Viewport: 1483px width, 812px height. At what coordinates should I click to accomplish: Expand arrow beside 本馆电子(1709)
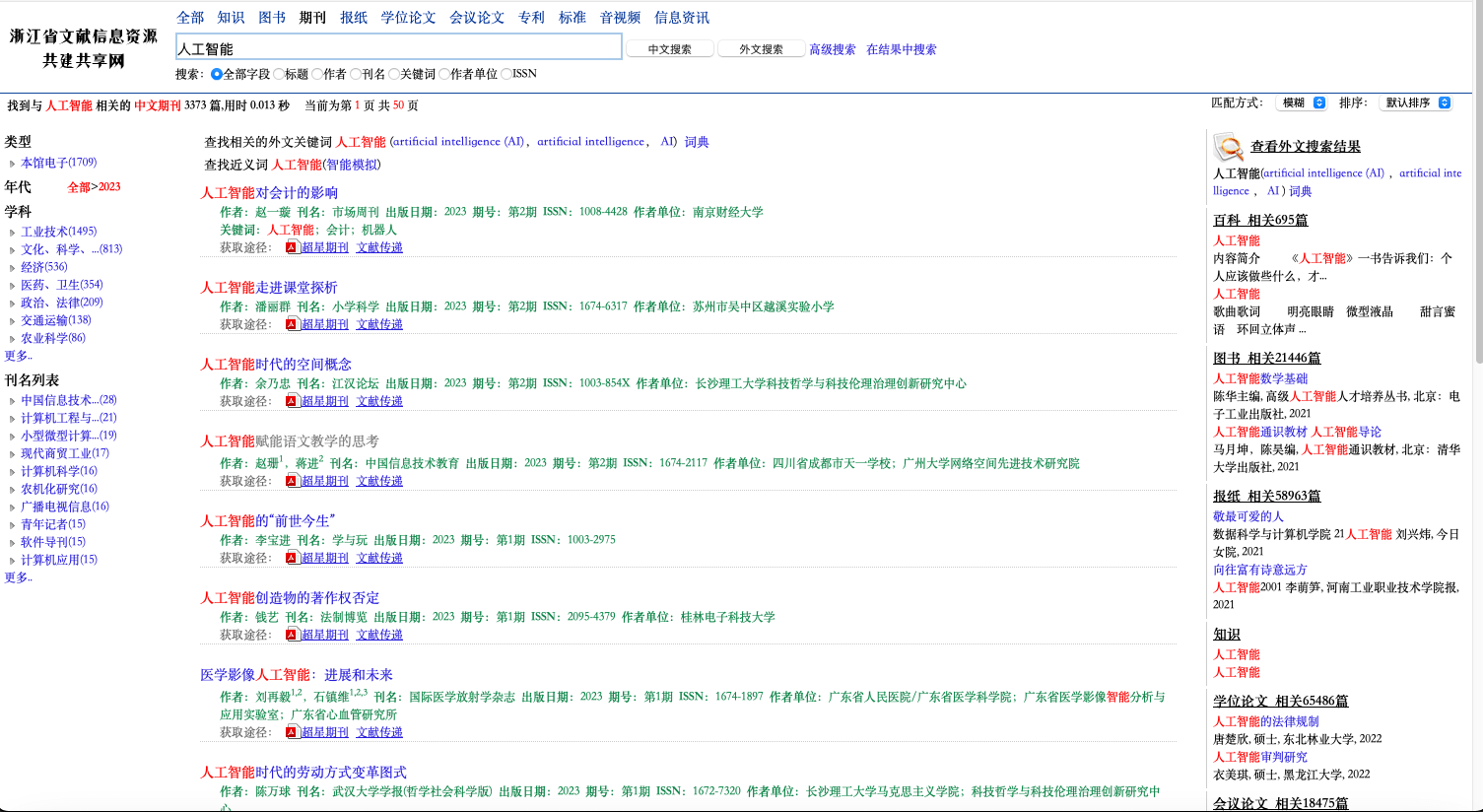[x=12, y=164]
